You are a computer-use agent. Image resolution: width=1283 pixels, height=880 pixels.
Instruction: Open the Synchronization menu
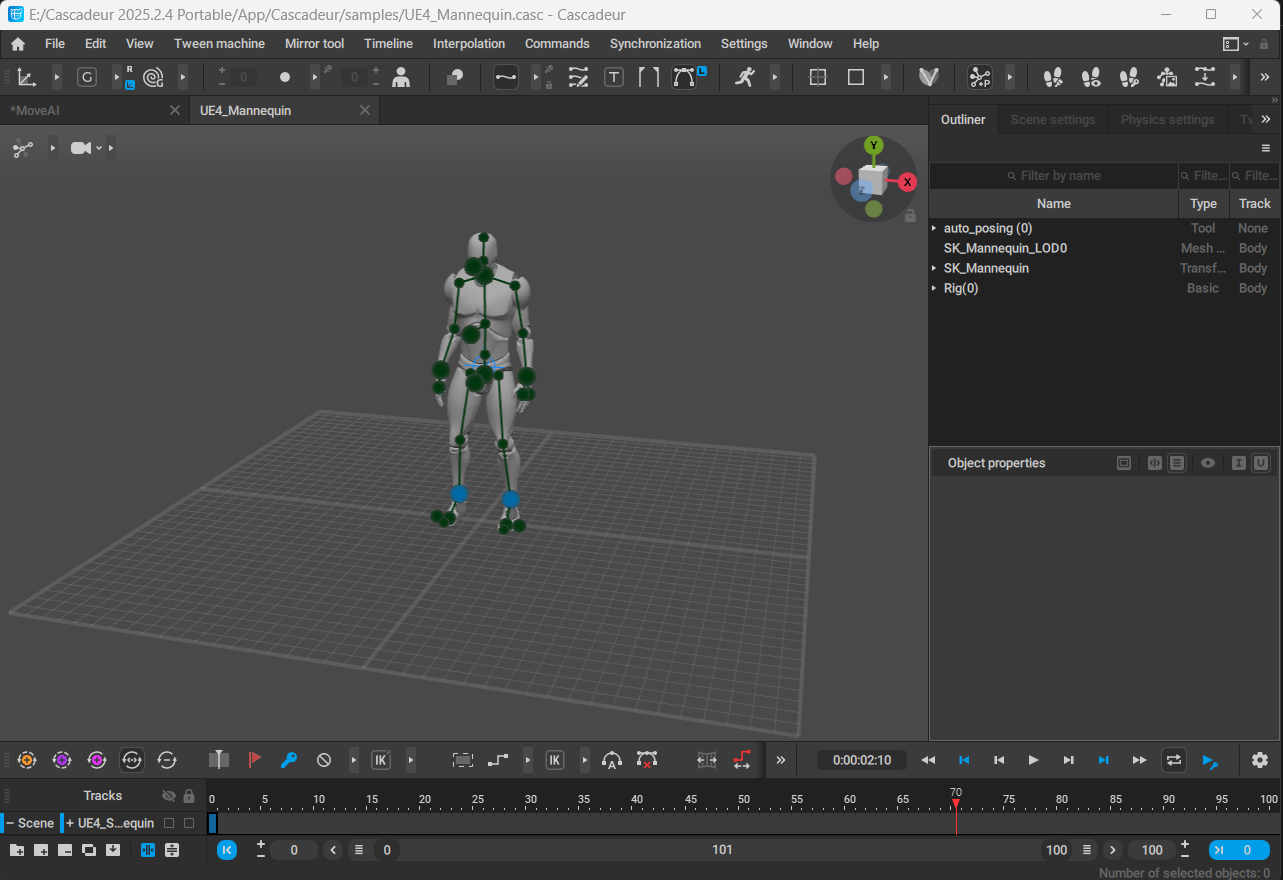(655, 44)
